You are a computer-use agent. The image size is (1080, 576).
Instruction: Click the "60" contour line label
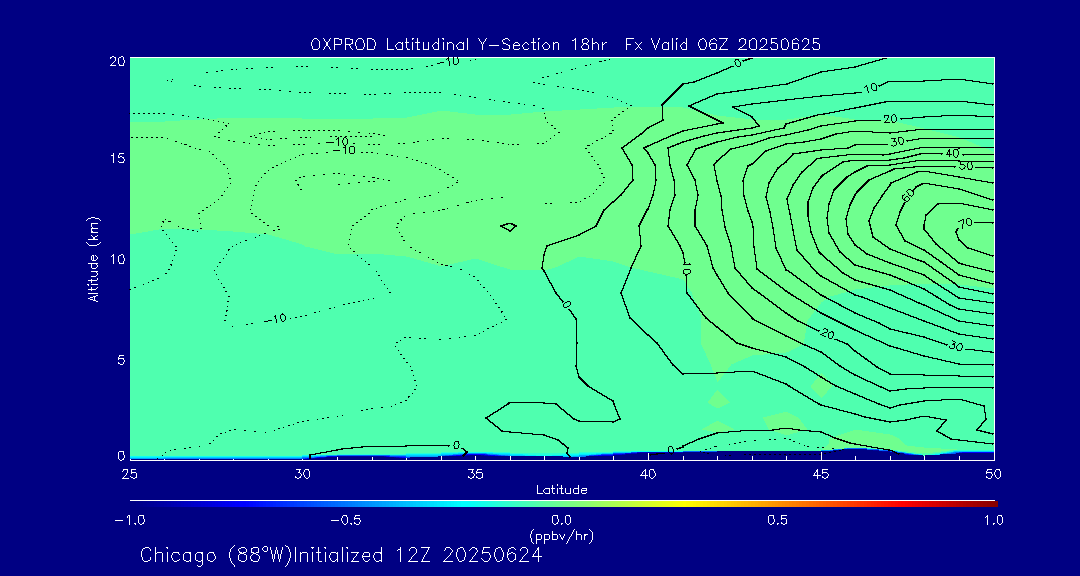point(909,196)
